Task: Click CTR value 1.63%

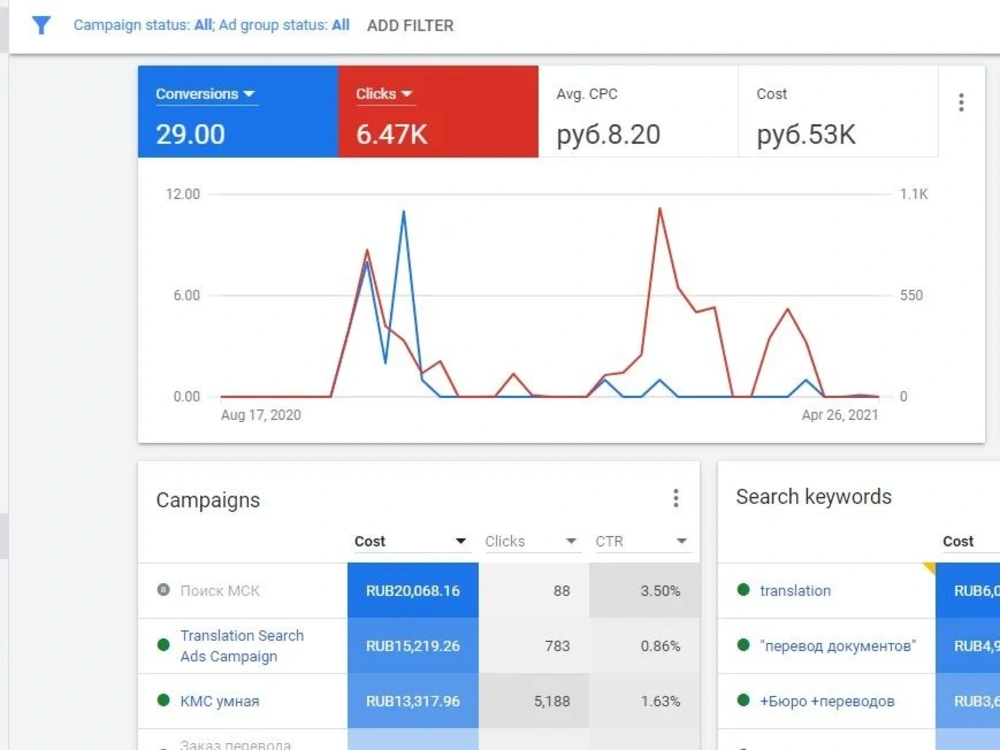Action: 660,701
